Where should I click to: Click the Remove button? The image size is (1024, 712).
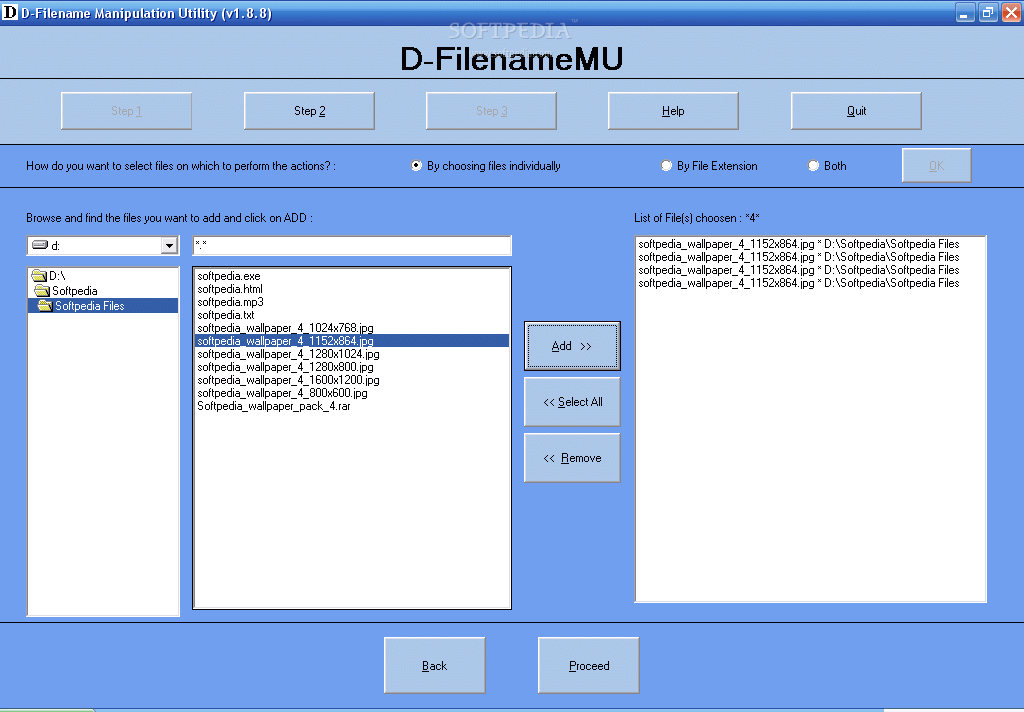click(572, 458)
